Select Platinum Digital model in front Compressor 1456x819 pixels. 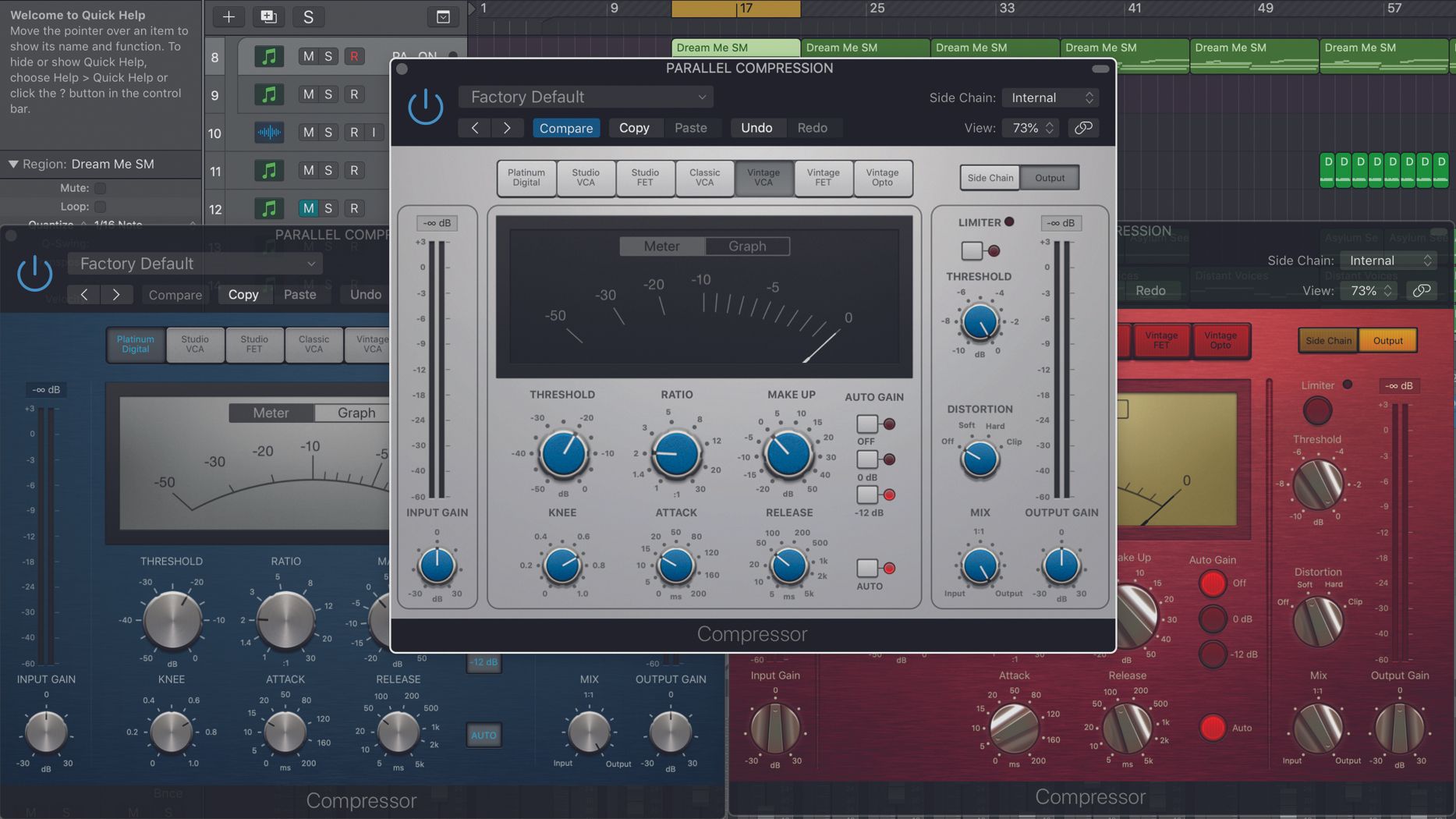click(x=526, y=178)
